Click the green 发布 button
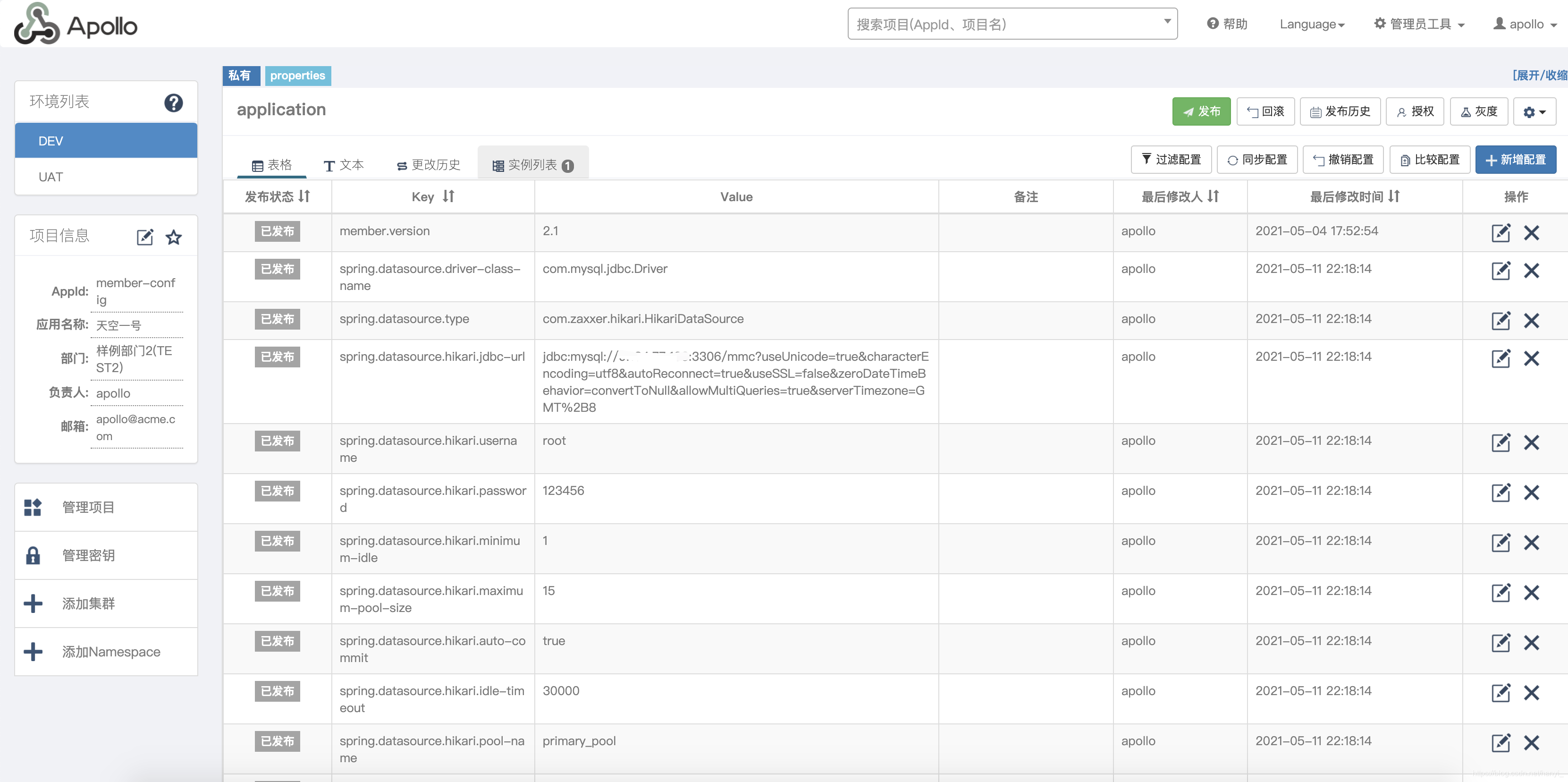The height and width of the screenshot is (782, 1568). pos(1201,111)
